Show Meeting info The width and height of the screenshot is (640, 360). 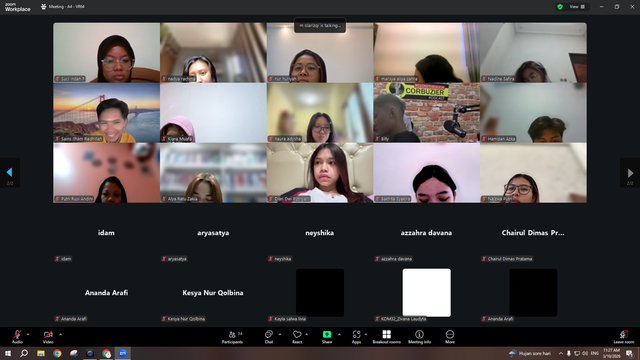[x=419, y=337]
